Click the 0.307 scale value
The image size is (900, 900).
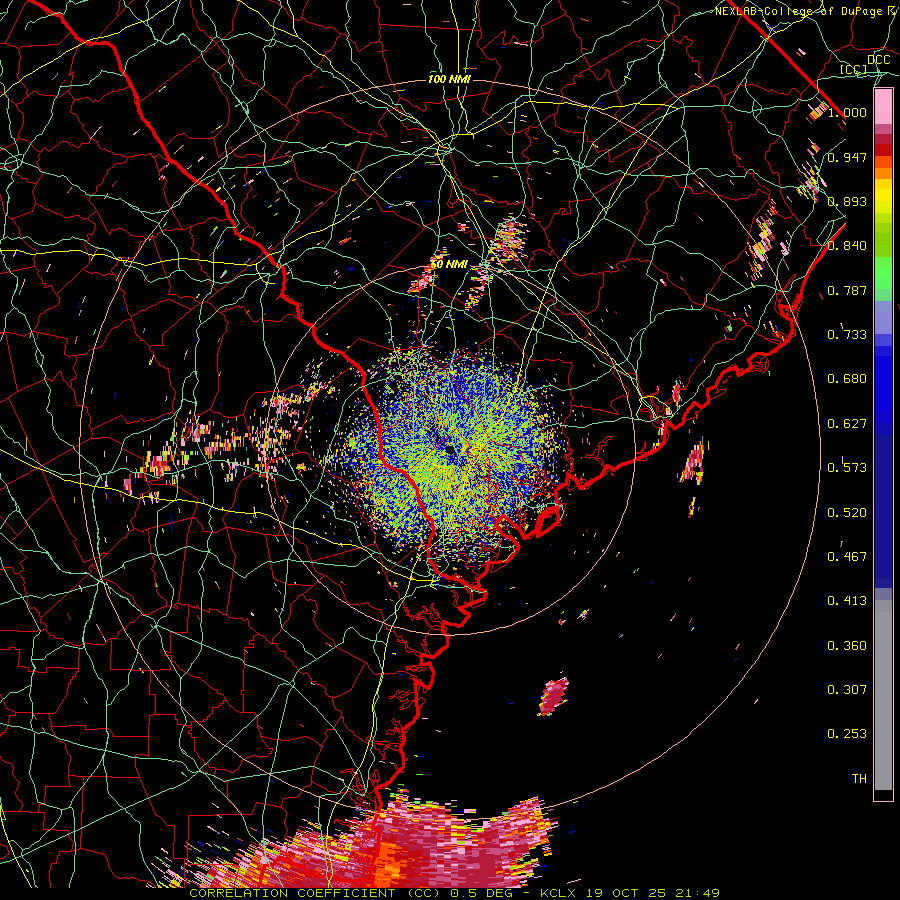point(847,690)
